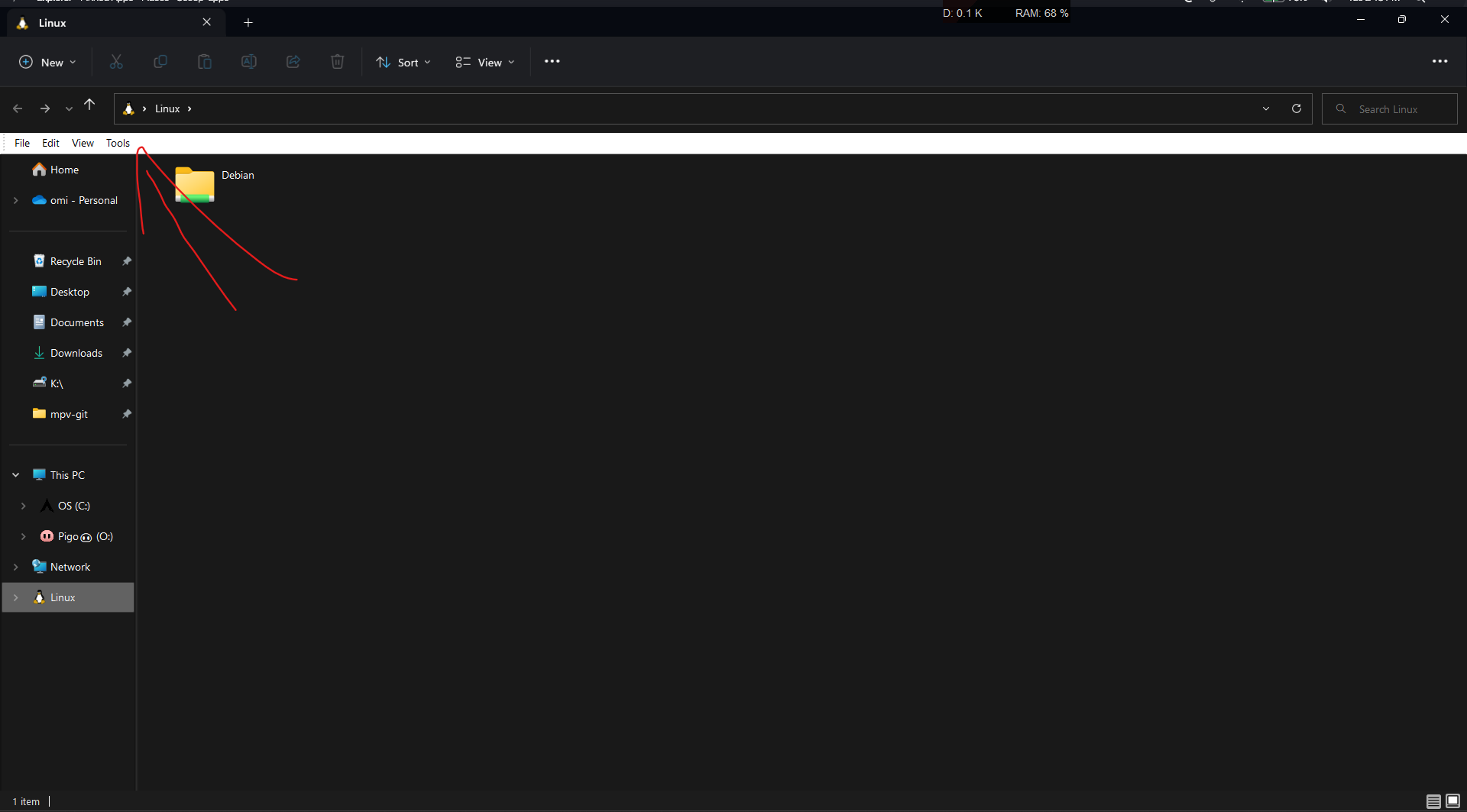Click the Delete trash icon

pyautogui.click(x=338, y=62)
